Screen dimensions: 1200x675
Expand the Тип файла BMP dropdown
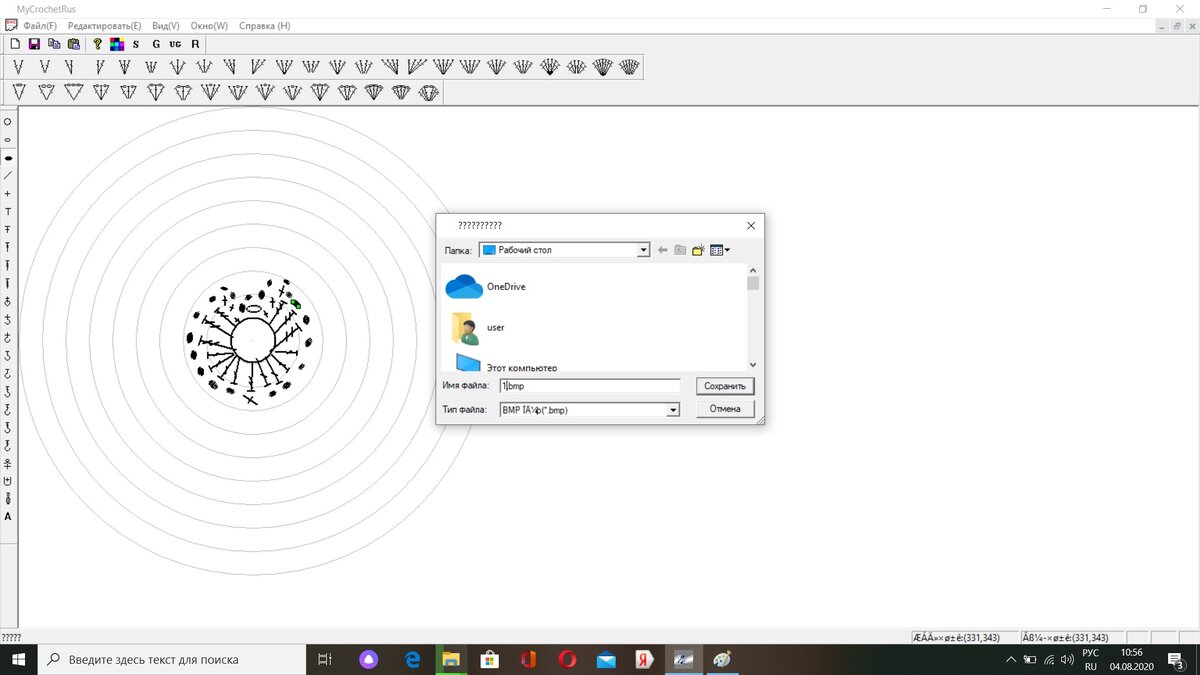[674, 410]
